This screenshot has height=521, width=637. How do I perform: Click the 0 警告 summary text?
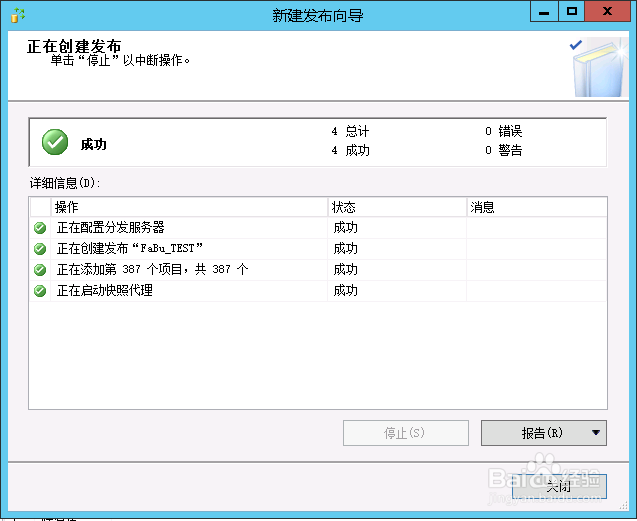click(x=504, y=150)
